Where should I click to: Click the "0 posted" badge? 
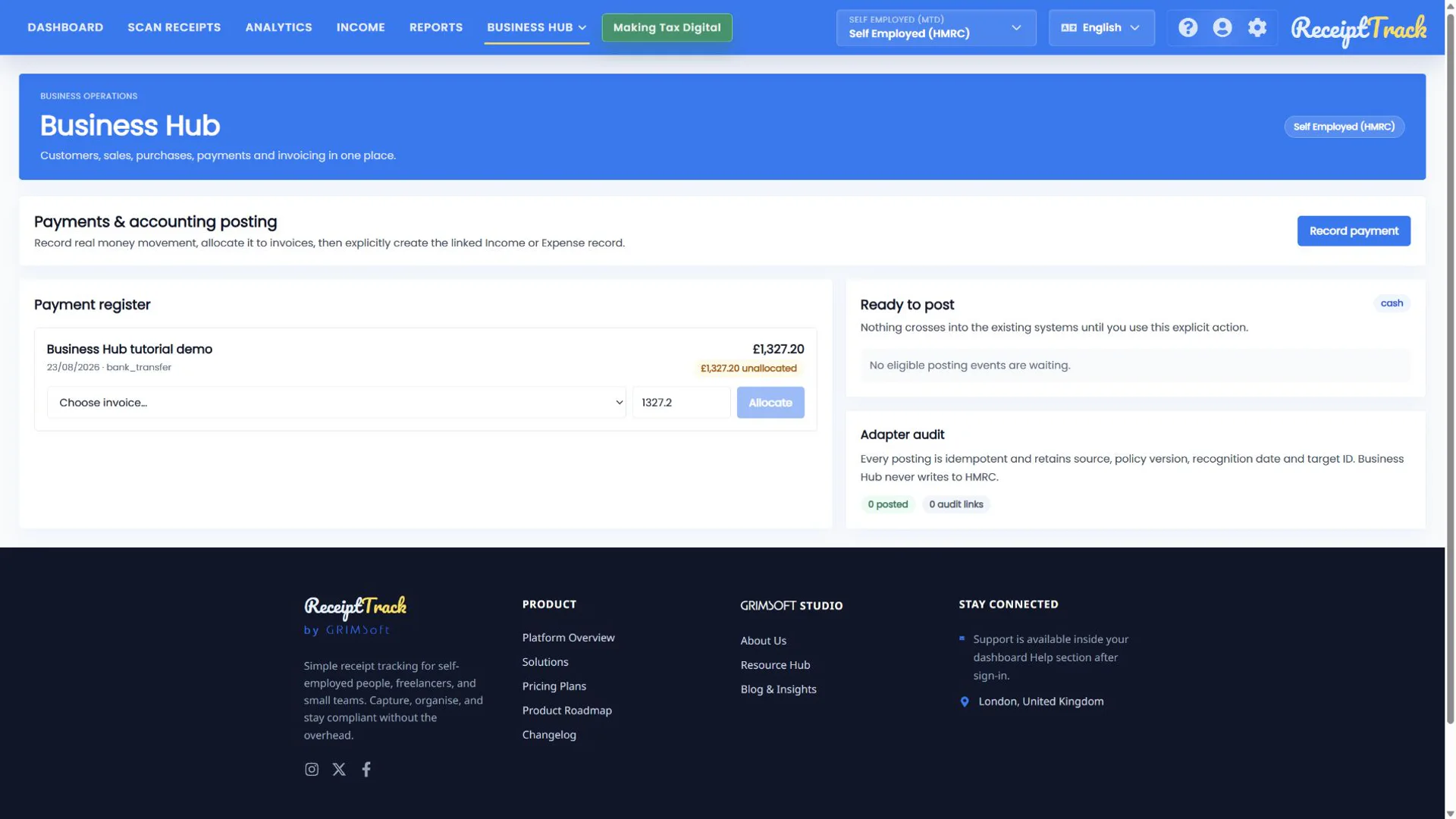pos(888,504)
